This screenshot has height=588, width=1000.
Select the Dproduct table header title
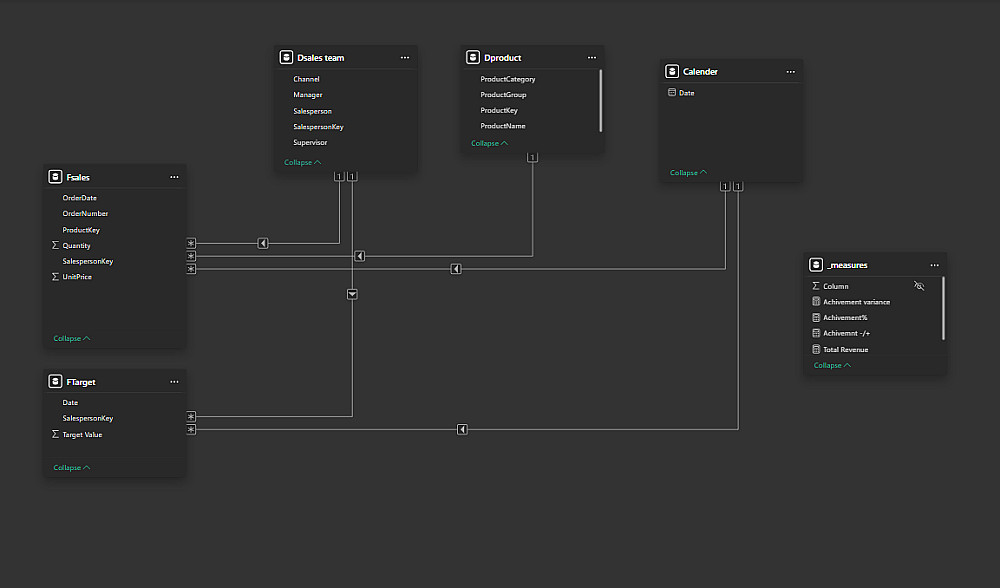(503, 57)
